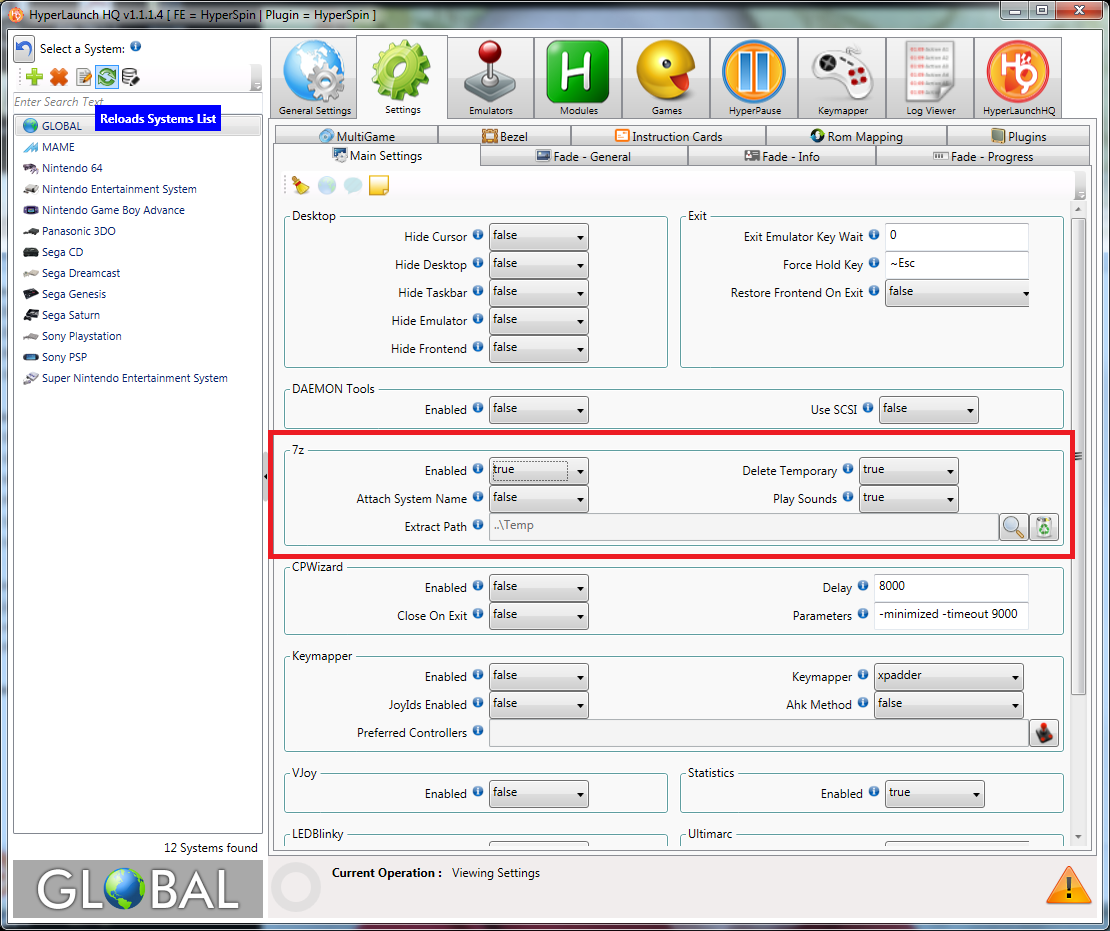
Task: Click the blue back arrow button
Action: coord(24,49)
